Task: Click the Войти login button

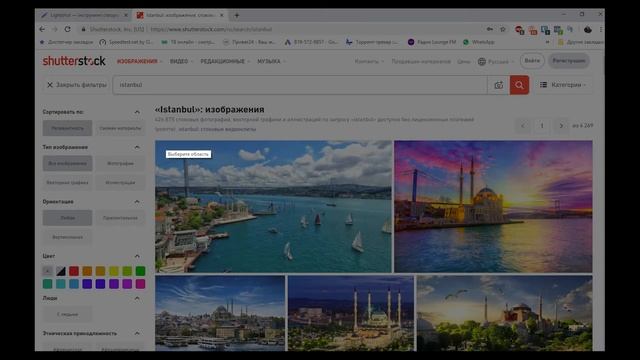Action: 532,61
